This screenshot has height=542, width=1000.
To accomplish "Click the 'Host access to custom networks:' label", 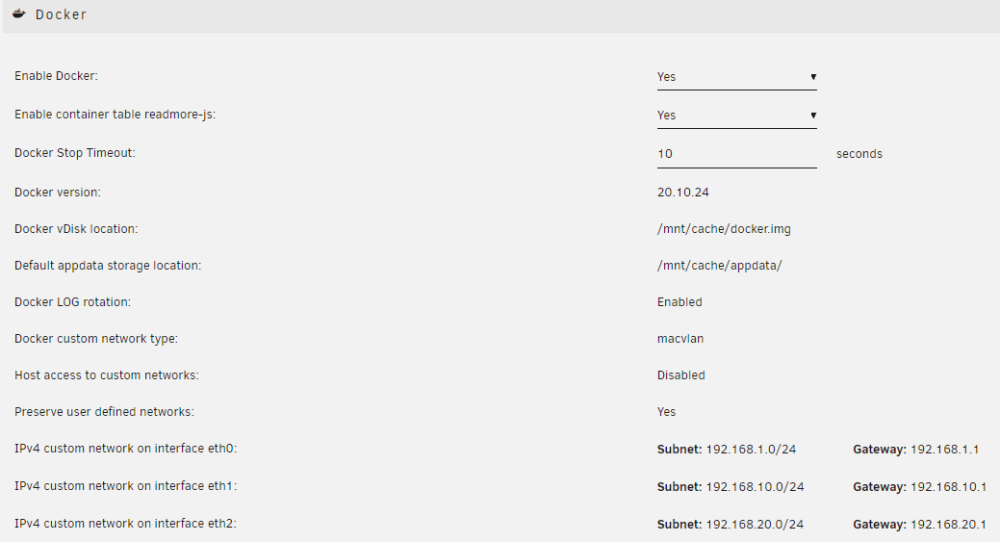I will click(x=107, y=376).
